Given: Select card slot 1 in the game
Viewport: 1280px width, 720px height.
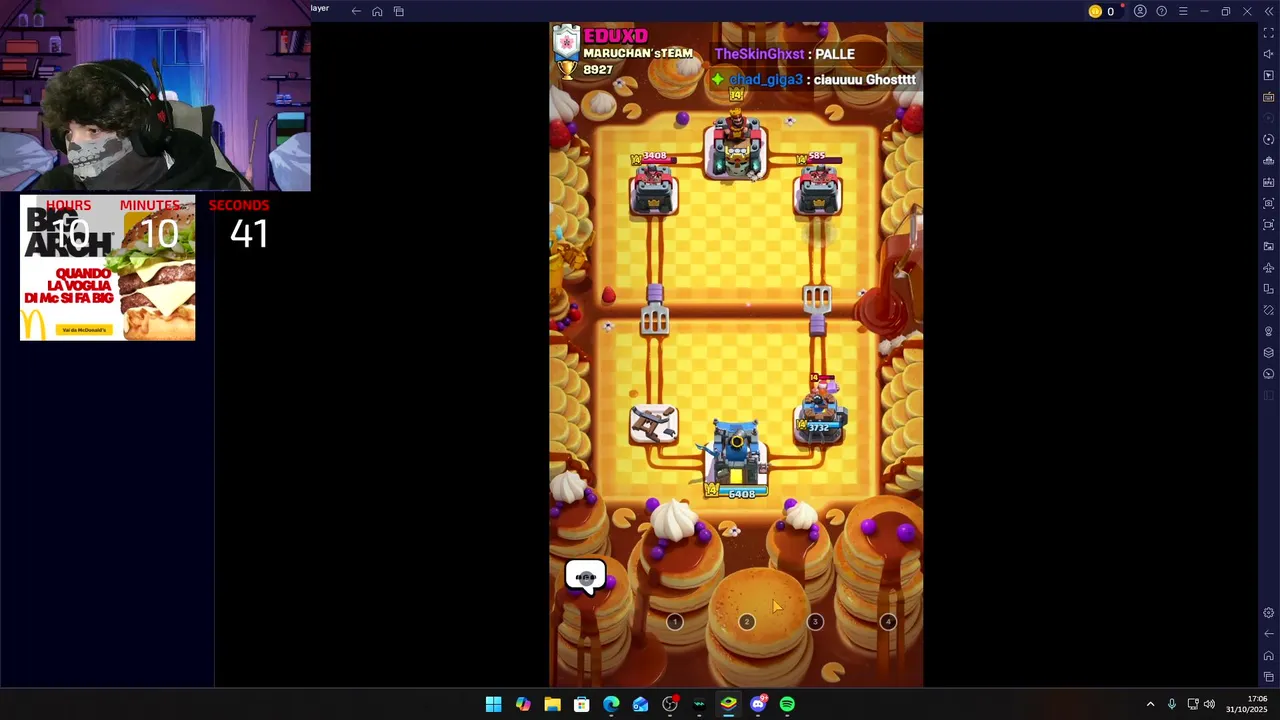Looking at the screenshot, I should (x=675, y=622).
